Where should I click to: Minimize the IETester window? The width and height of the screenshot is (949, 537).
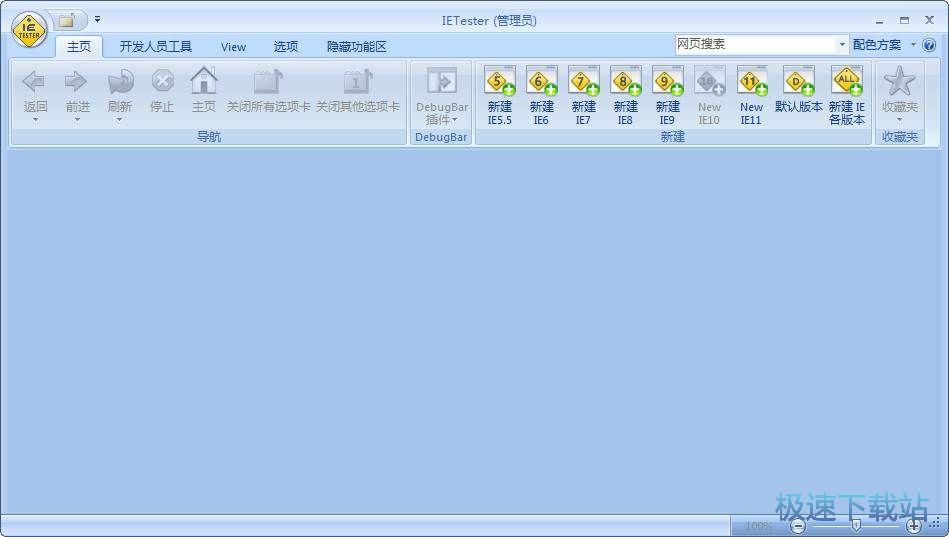(x=879, y=21)
